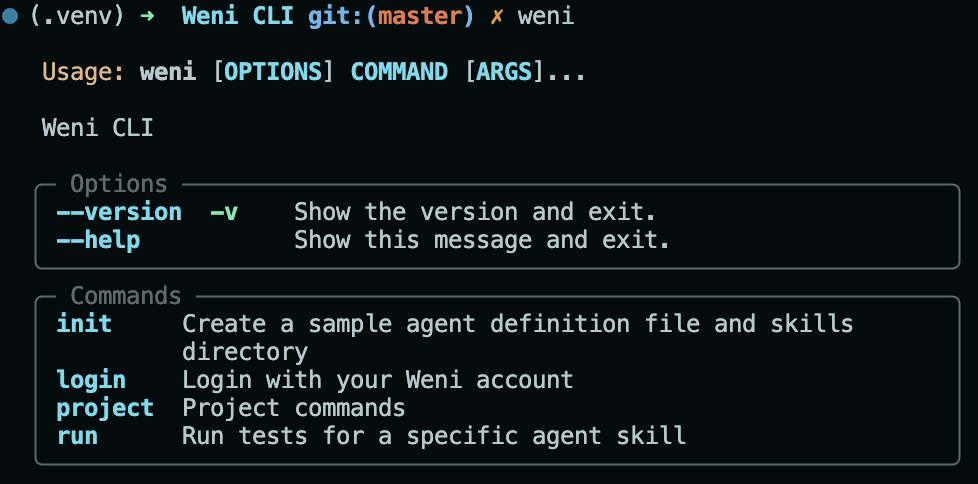Click the login command name
The image size is (978, 484).
point(91,380)
